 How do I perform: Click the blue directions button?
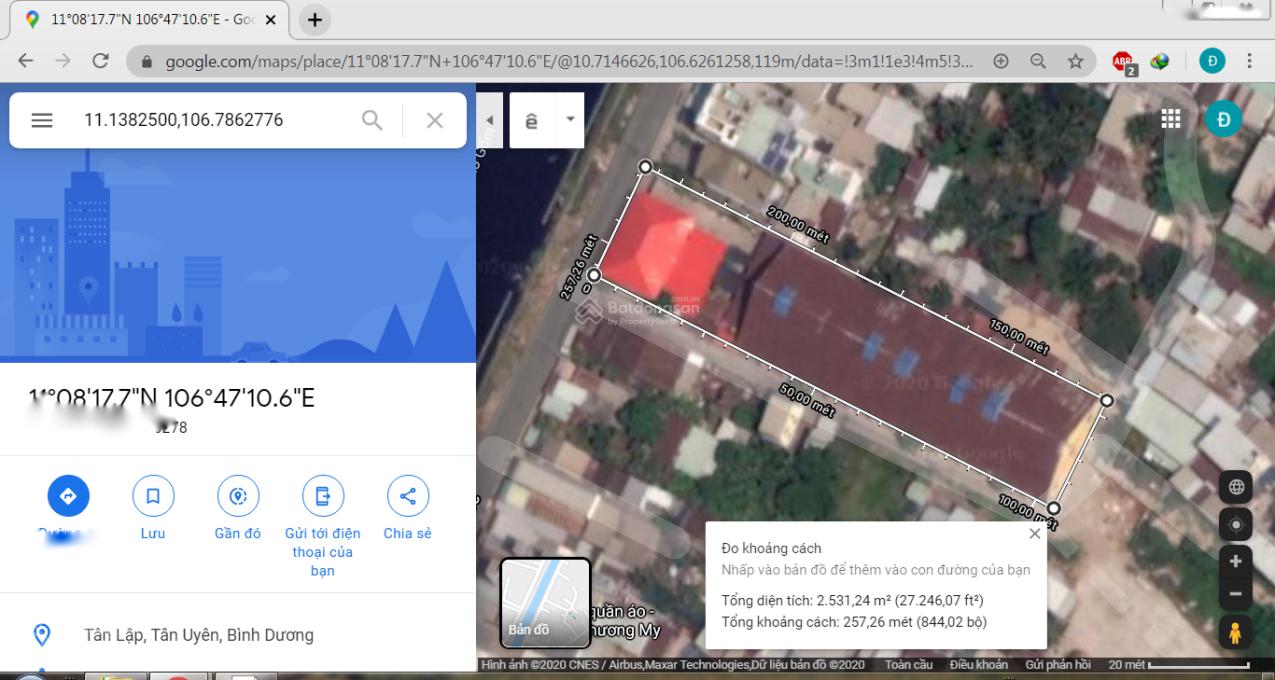tap(68, 496)
